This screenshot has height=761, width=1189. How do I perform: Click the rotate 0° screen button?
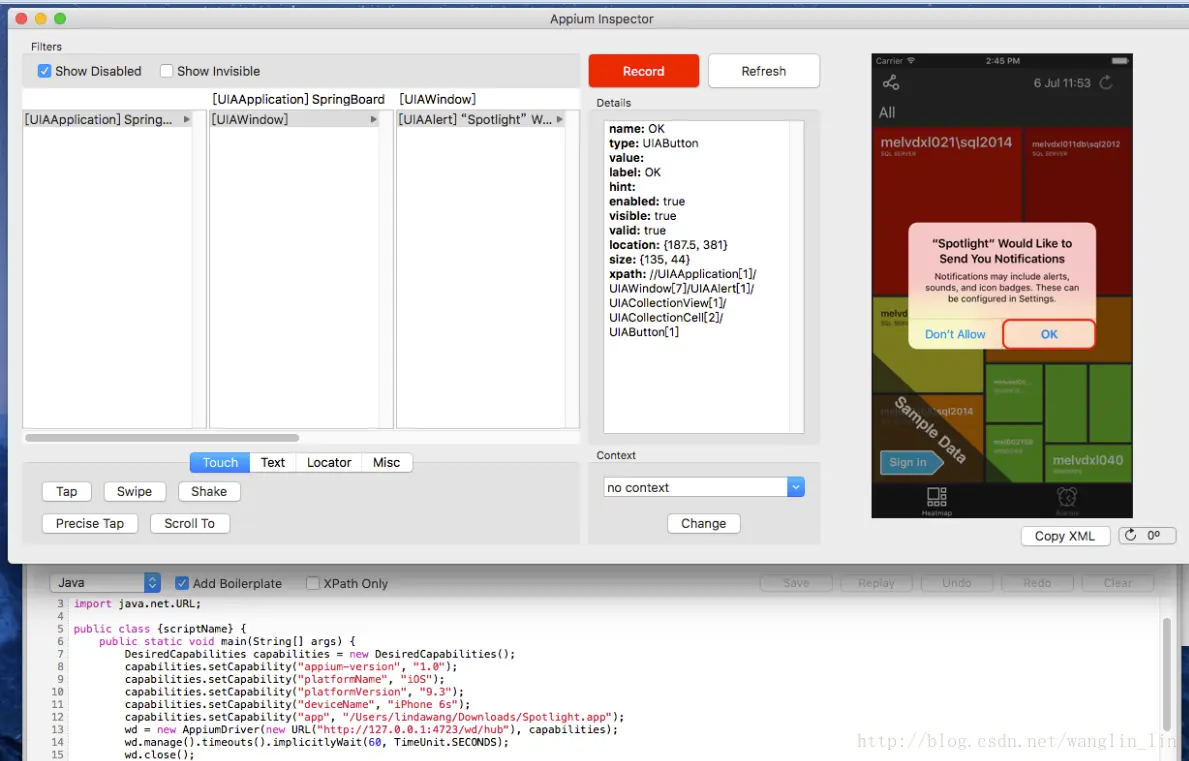click(x=1147, y=536)
